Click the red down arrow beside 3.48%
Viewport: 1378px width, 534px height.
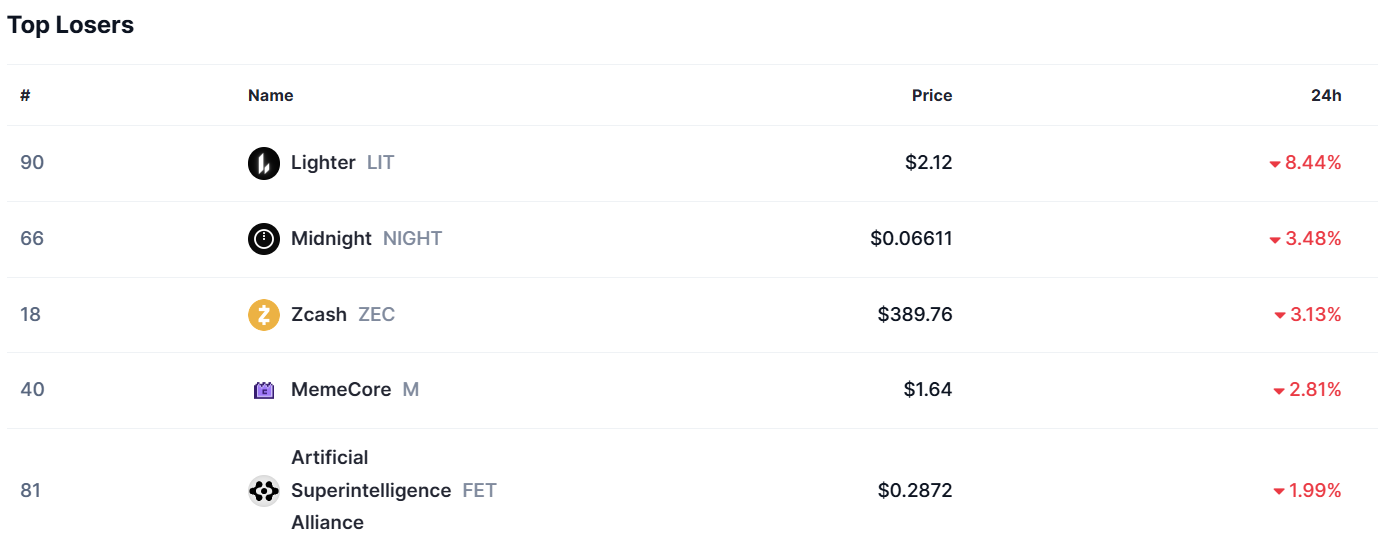coord(1275,240)
